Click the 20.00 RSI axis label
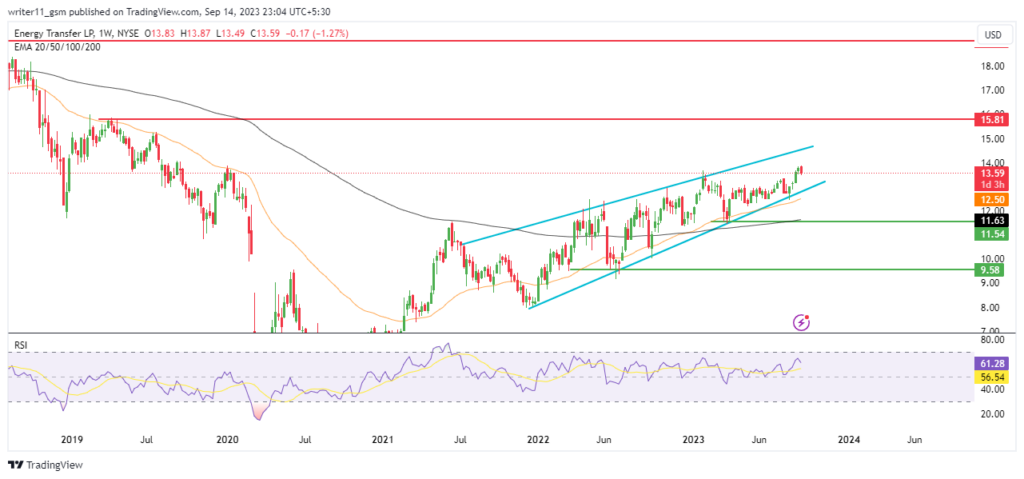Image resolution: width=1024 pixels, height=479 pixels. pos(991,414)
